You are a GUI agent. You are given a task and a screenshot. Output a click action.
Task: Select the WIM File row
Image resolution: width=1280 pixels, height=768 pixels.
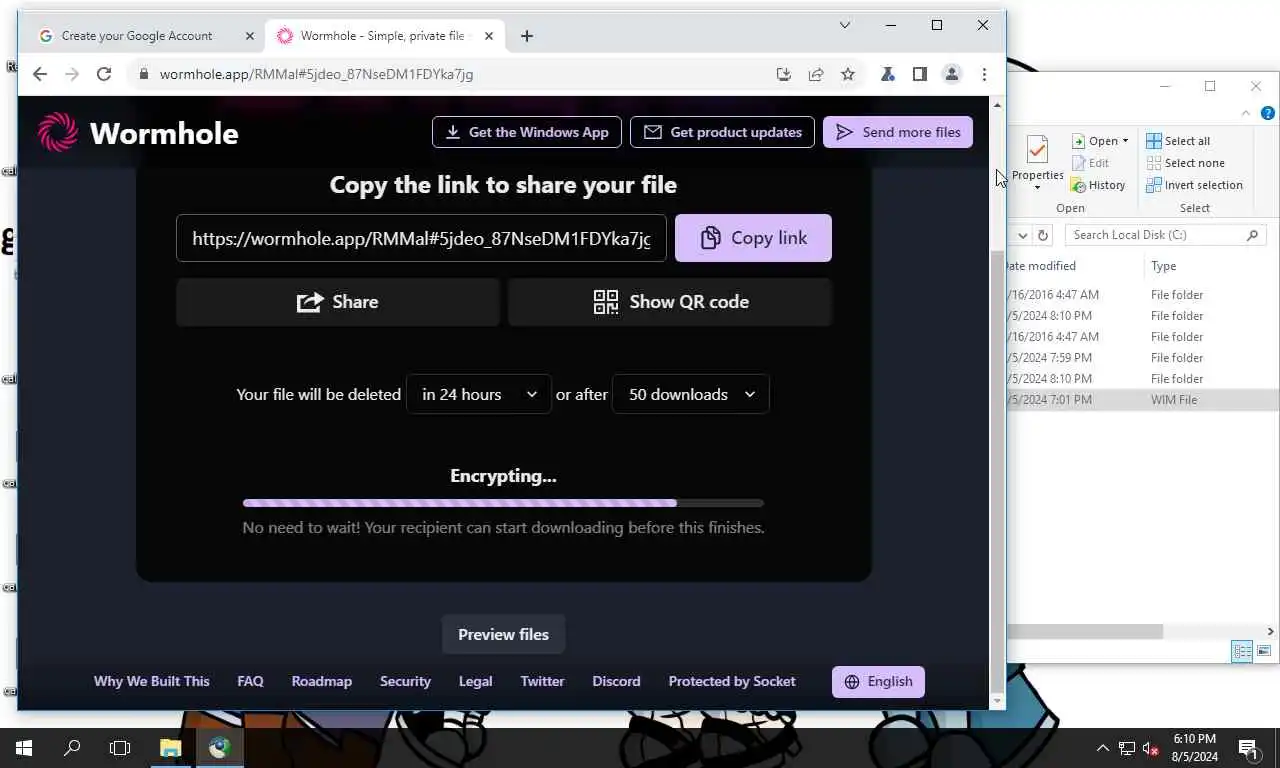click(x=1143, y=399)
